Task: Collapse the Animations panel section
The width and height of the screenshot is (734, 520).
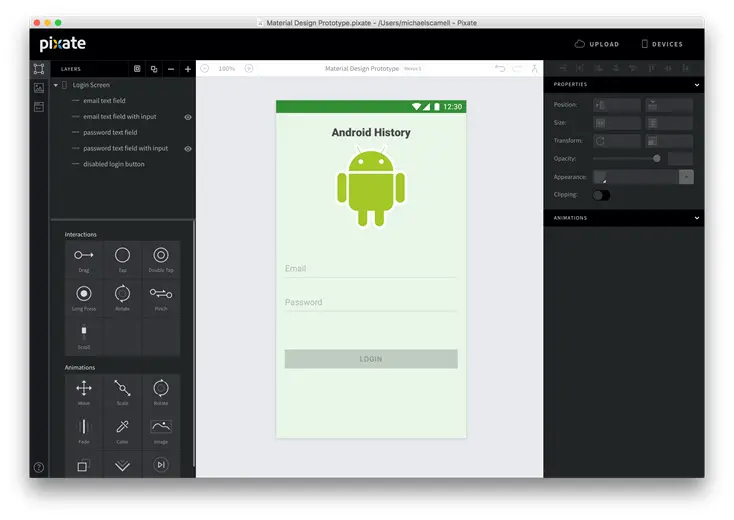Action: pos(697,218)
